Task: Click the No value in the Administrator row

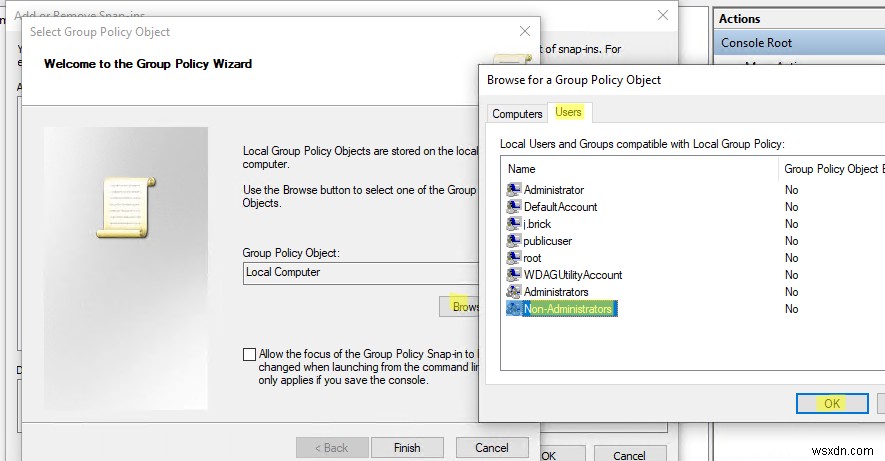Action: [x=791, y=190]
